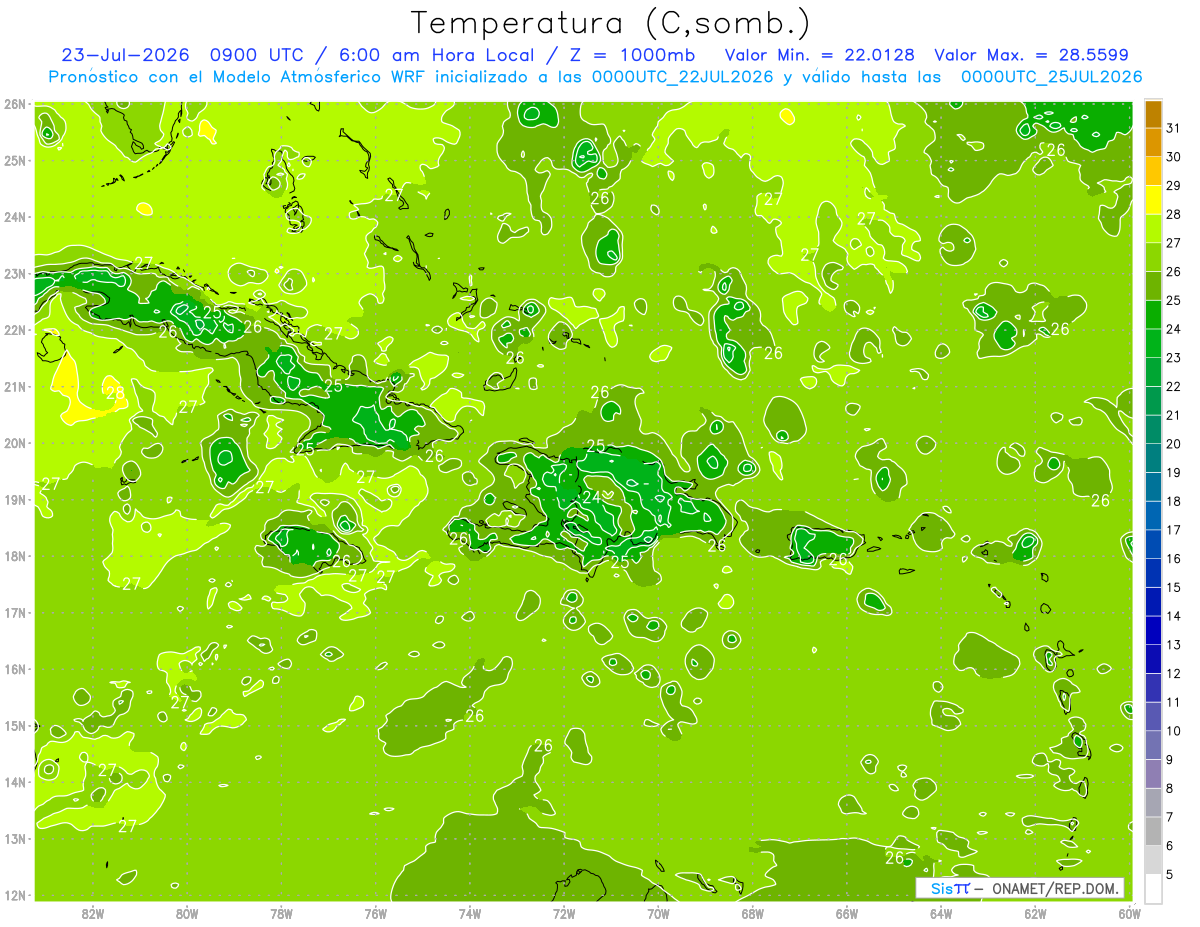Click the colorbar legend label '30'
Viewport: 1200px width, 927px height.
(x=1174, y=157)
